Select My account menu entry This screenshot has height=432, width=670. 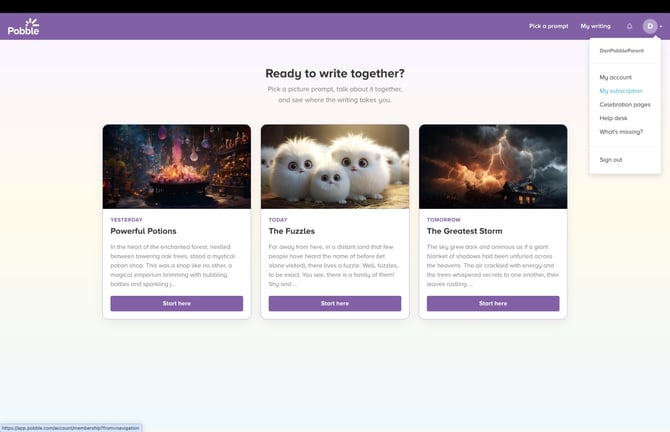click(615, 77)
